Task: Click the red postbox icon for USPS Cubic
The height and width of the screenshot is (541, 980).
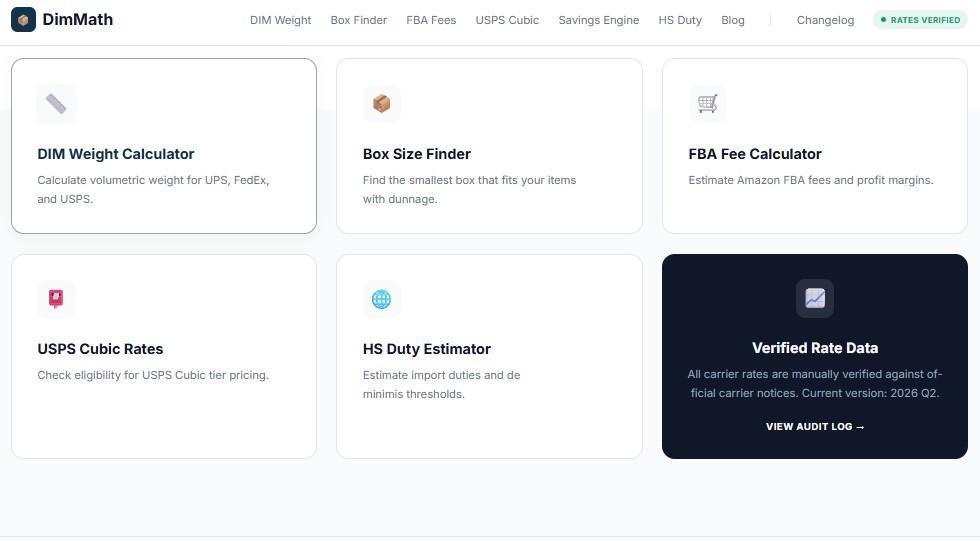Action: (56, 299)
